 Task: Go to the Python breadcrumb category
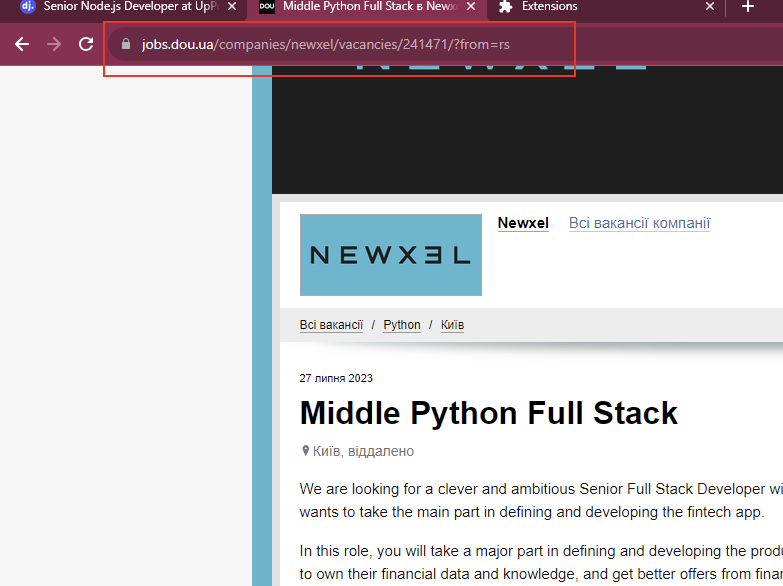coord(402,325)
